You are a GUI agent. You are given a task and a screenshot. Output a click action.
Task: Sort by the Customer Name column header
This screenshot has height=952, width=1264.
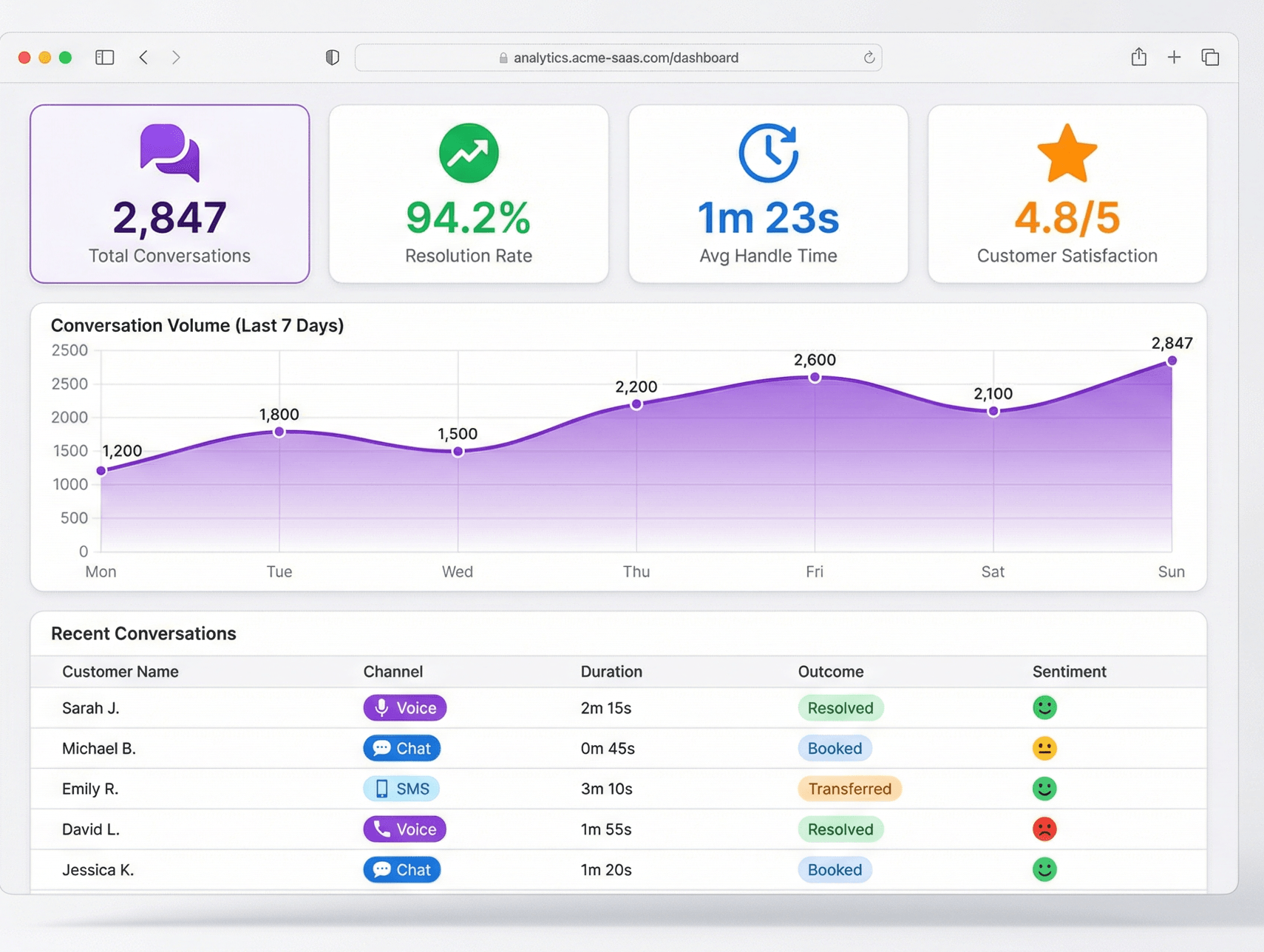pyautogui.click(x=120, y=672)
